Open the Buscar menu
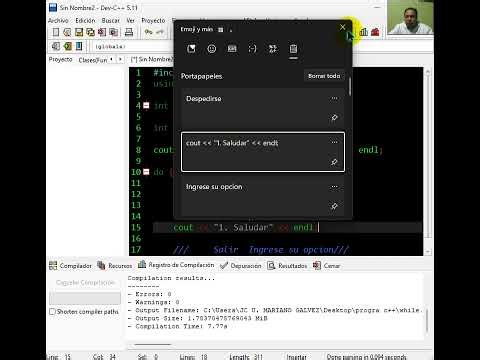The width and height of the screenshot is (480, 360). (x=111, y=21)
